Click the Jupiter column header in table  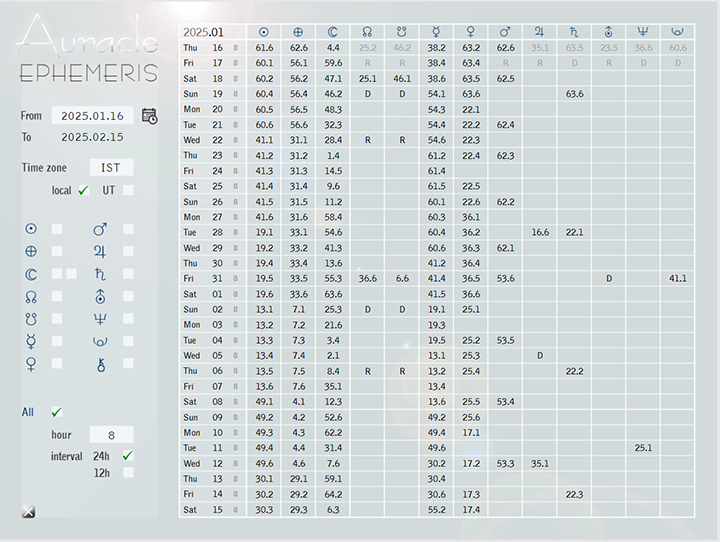tap(539, 32)
